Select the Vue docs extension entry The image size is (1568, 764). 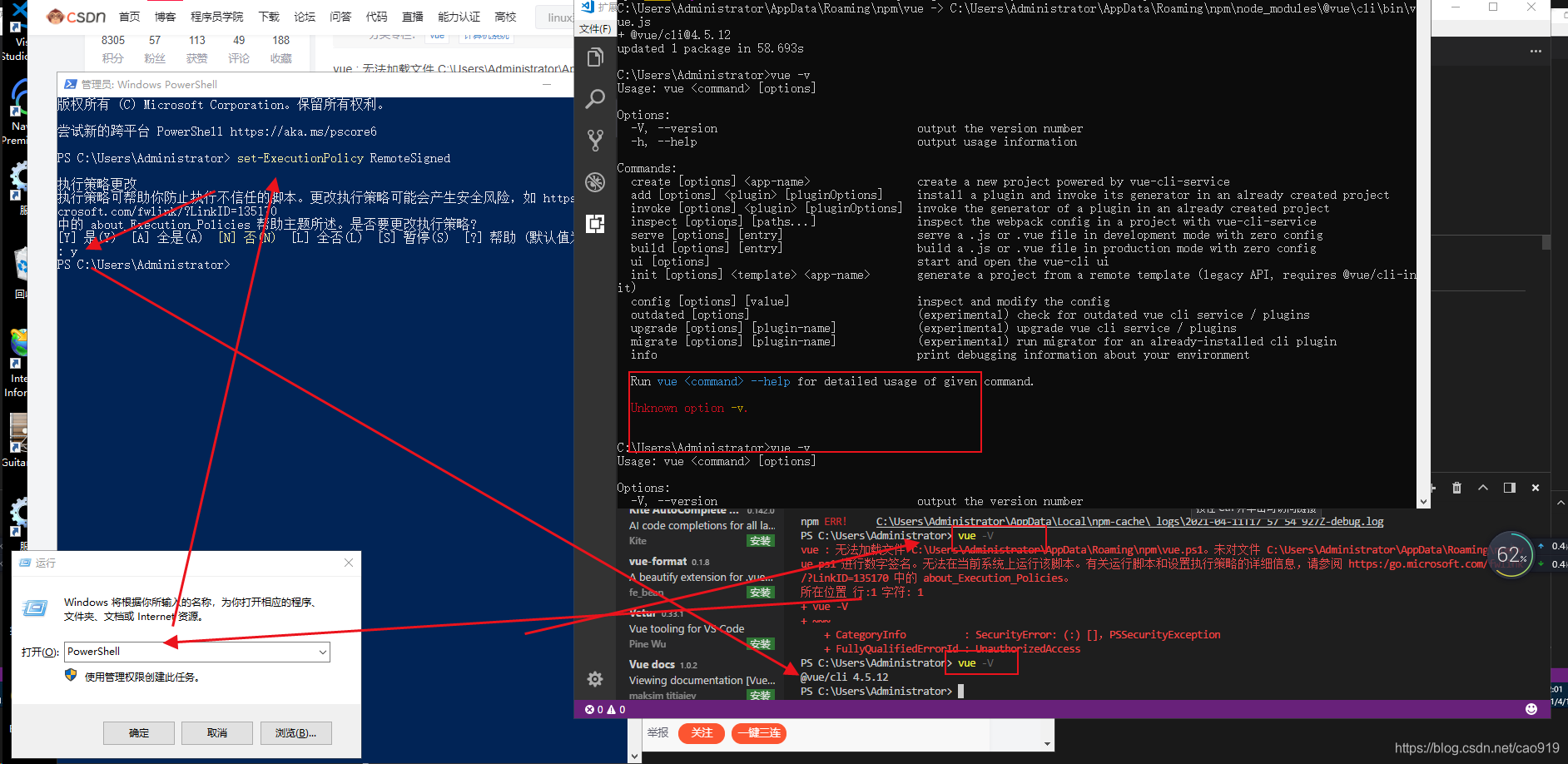[702, 680]
